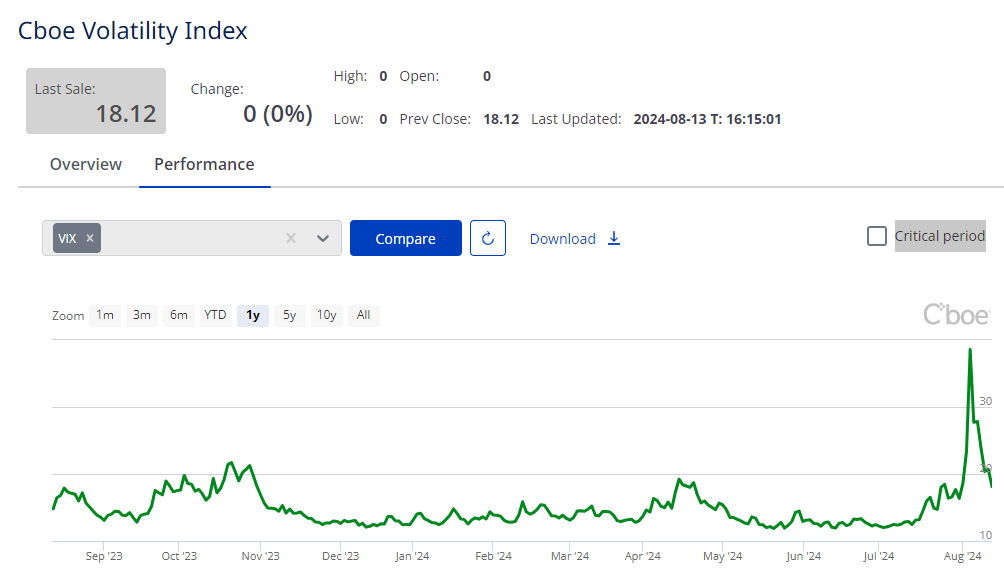
Task: Select the Performance tab
Action: 204,165
